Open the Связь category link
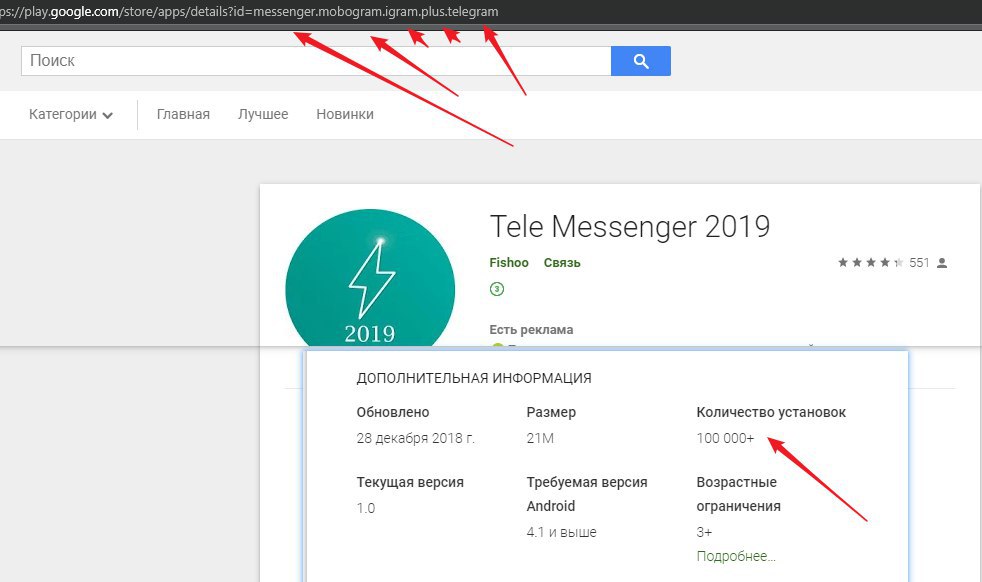The width and height of the screenshot is (982, 582). click(562, 262)
